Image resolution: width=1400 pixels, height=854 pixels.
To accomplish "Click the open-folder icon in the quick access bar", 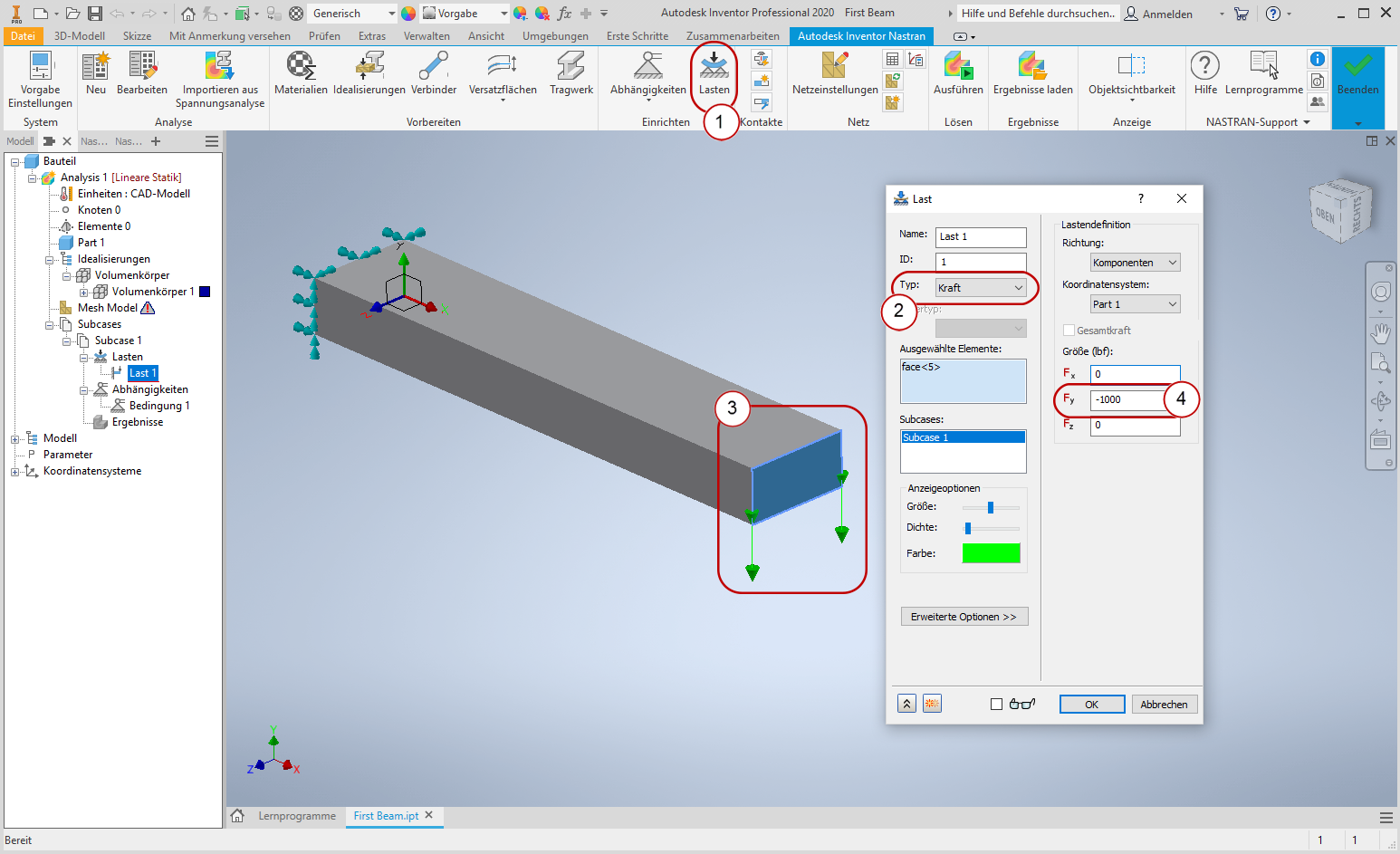I will pyautogui.click(x=72, y=14).
